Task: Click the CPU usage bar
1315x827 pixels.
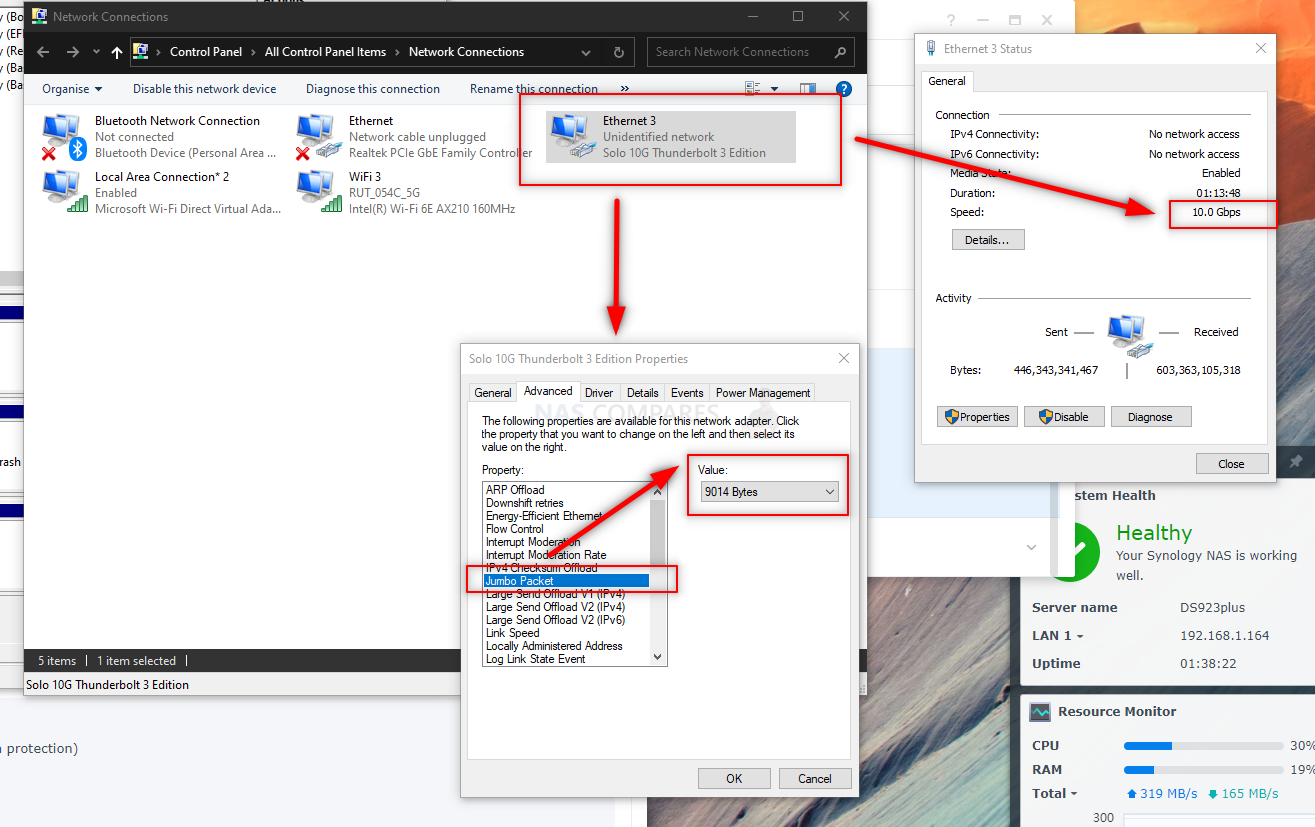Action: coord(1204,746)
